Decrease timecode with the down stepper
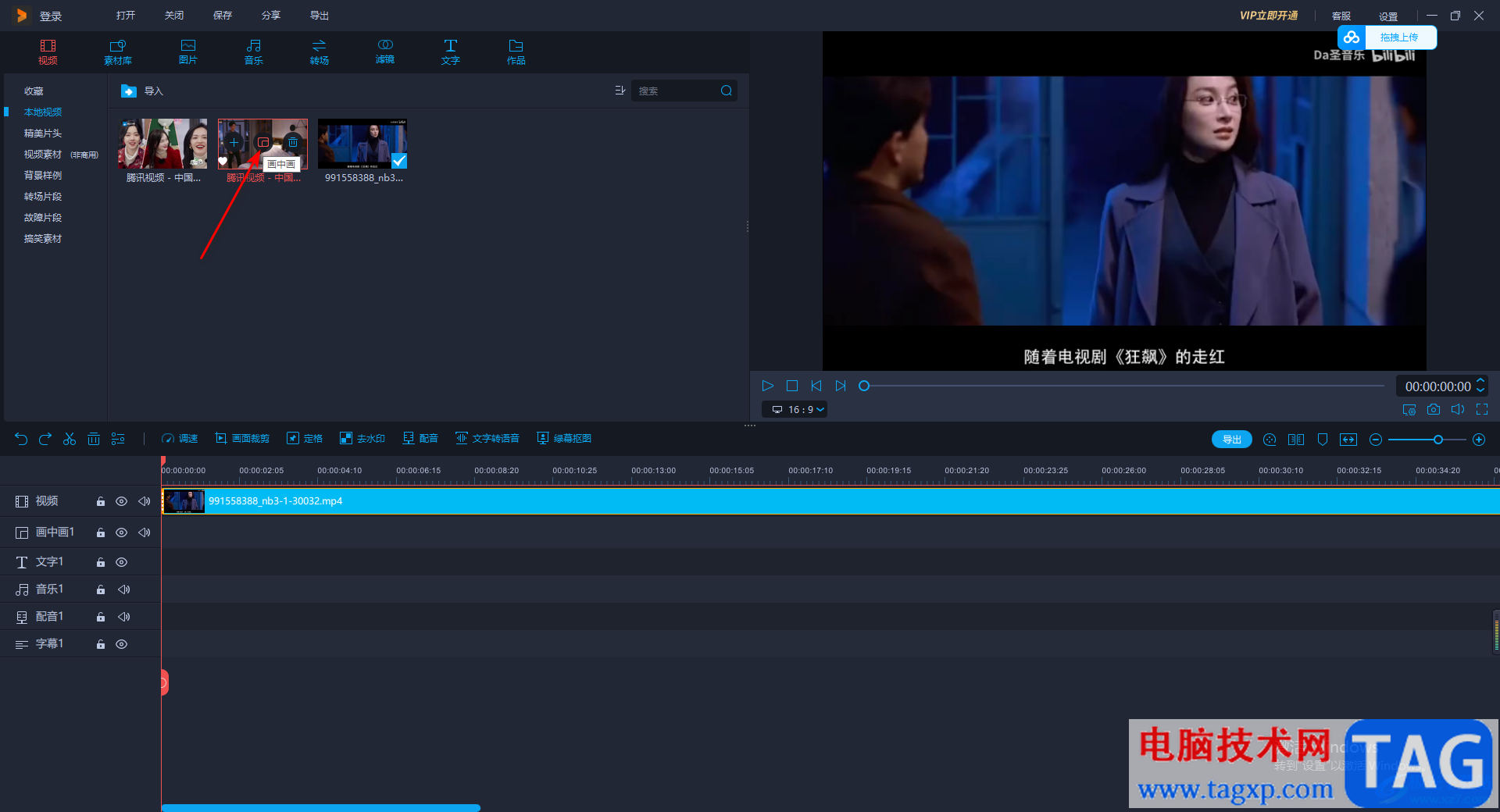 (x=1480, y=390)
